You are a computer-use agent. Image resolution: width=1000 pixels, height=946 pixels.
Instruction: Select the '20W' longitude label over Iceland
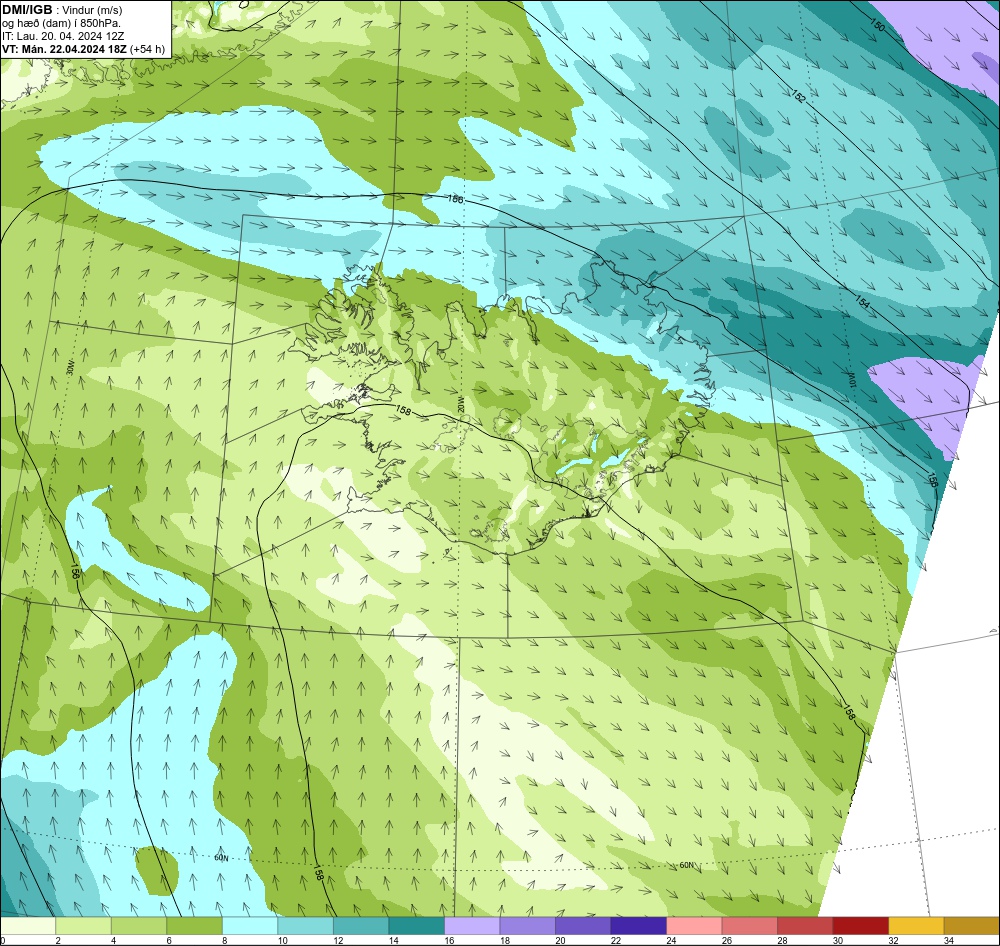point(460,404)
